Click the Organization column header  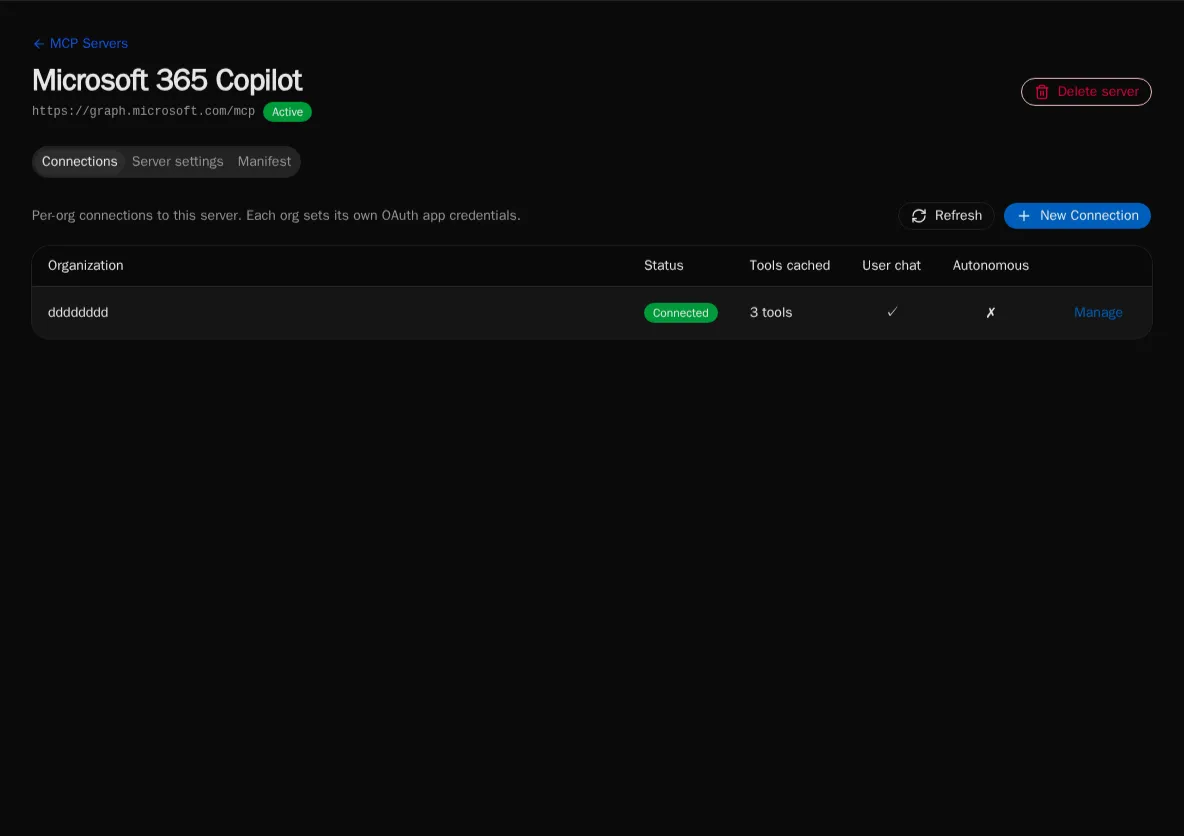tap(85, 266)
